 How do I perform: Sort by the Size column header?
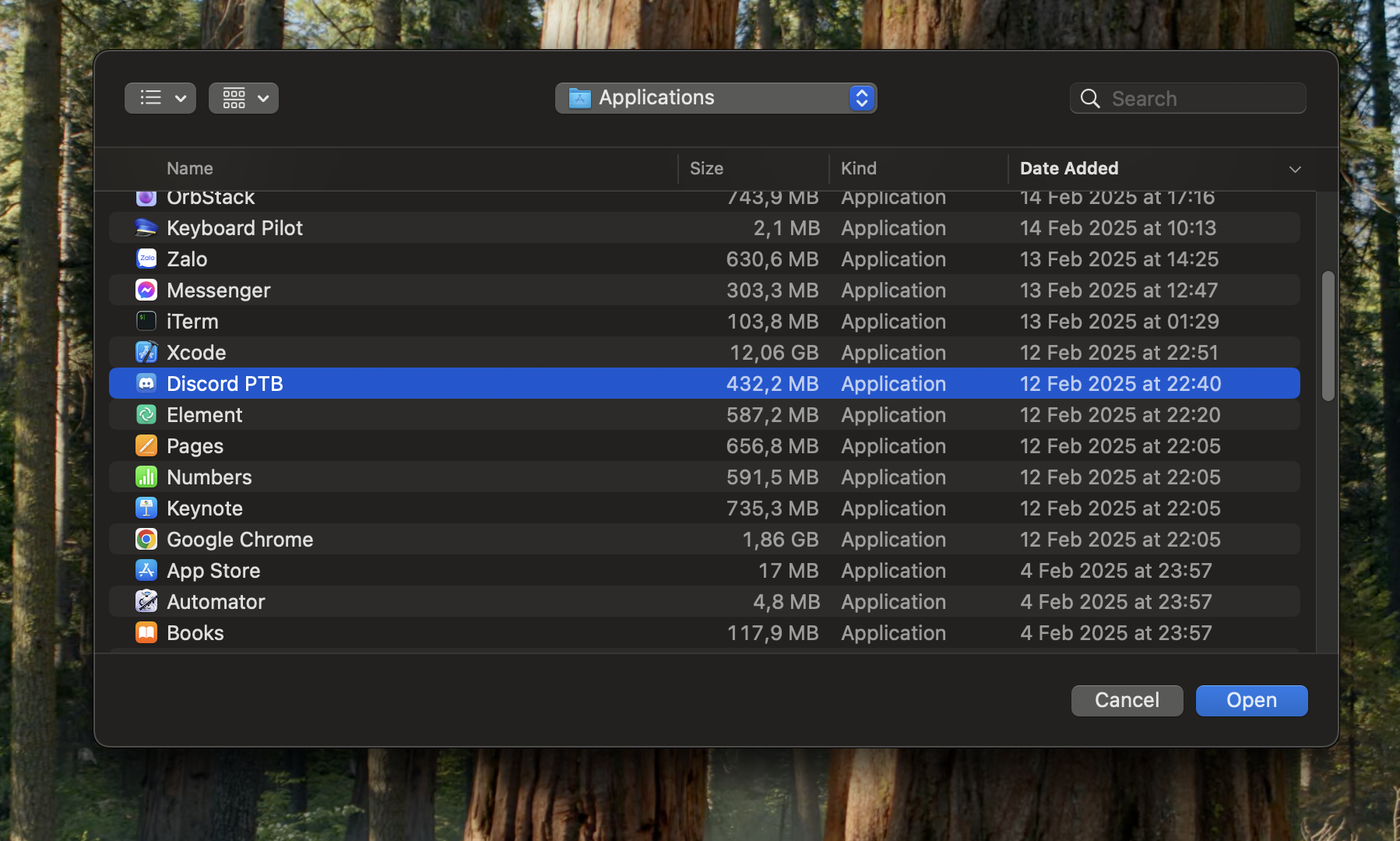pyautogui.click(x=706, y=168)
